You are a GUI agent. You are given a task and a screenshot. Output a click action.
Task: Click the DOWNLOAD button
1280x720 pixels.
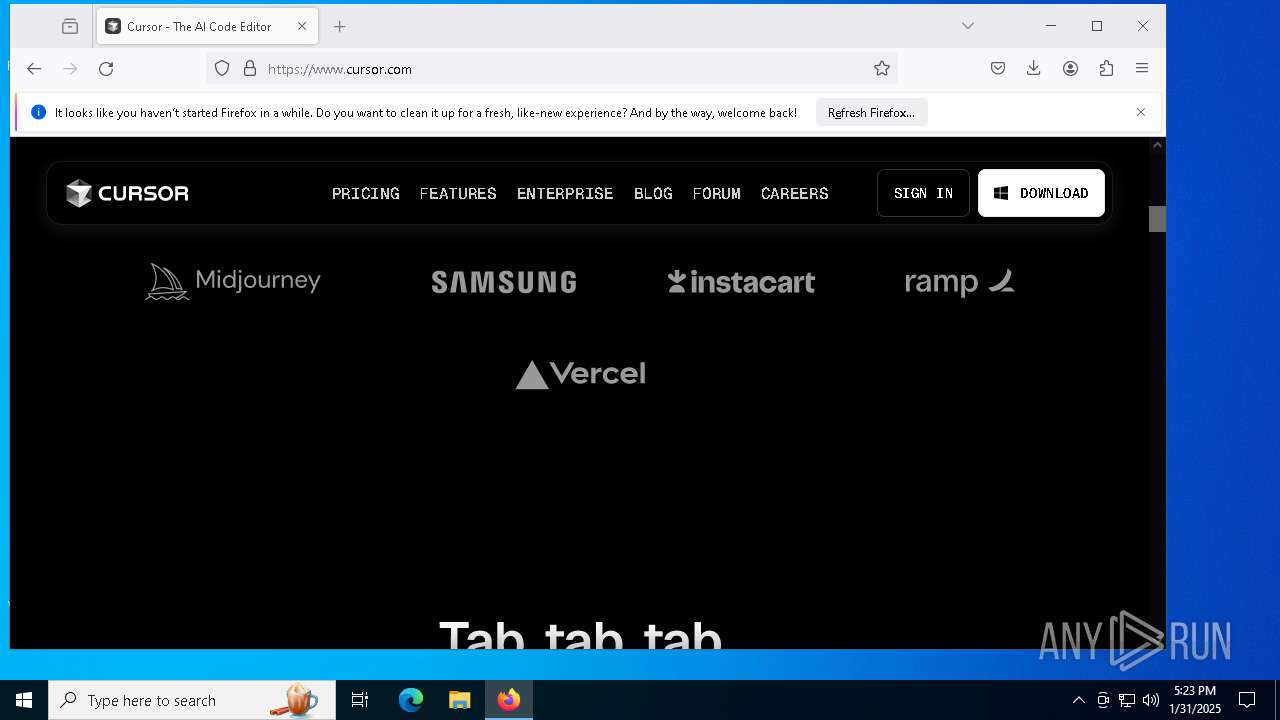[1041, 193]
